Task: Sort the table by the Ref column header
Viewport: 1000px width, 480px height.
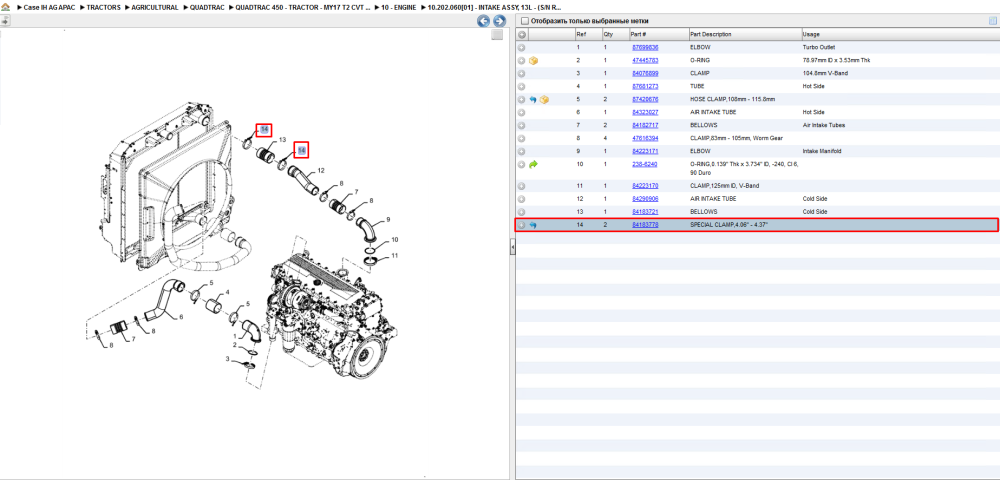Action: point(587,34)
